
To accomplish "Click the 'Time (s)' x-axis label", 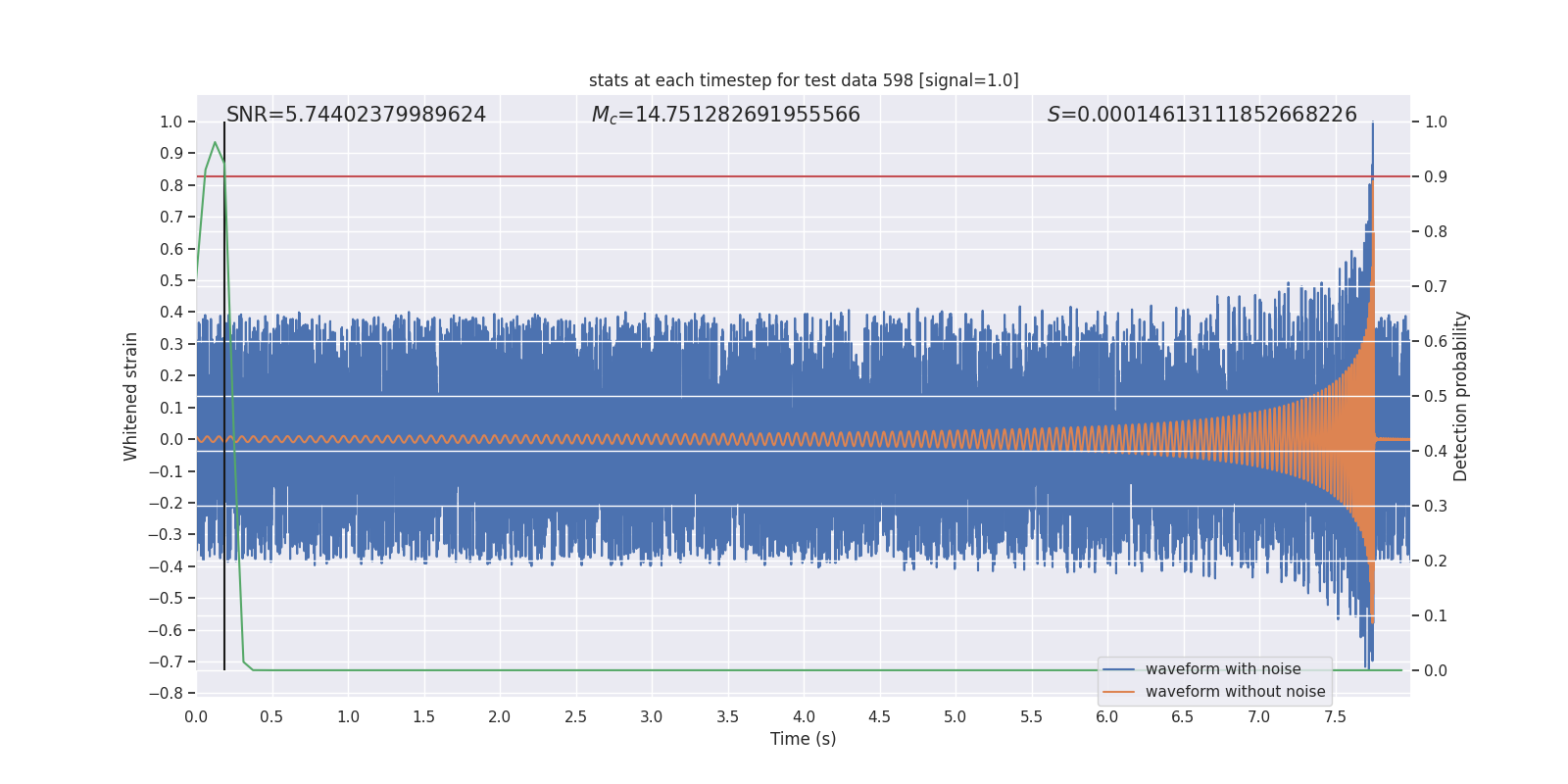I will 803,739.
